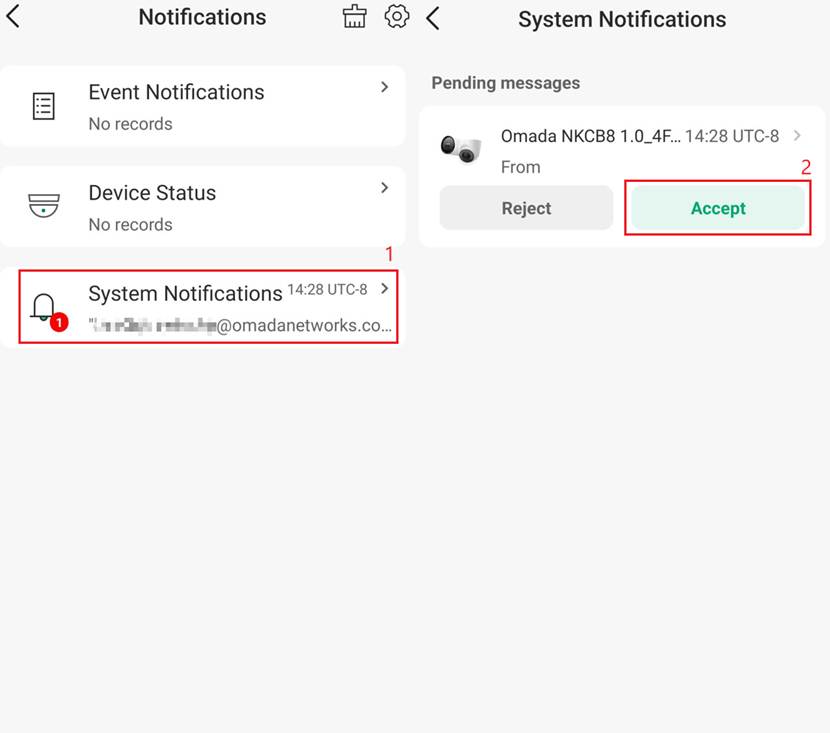
Task: Open notification settings gear icon
Action: [x=396, y=16]
